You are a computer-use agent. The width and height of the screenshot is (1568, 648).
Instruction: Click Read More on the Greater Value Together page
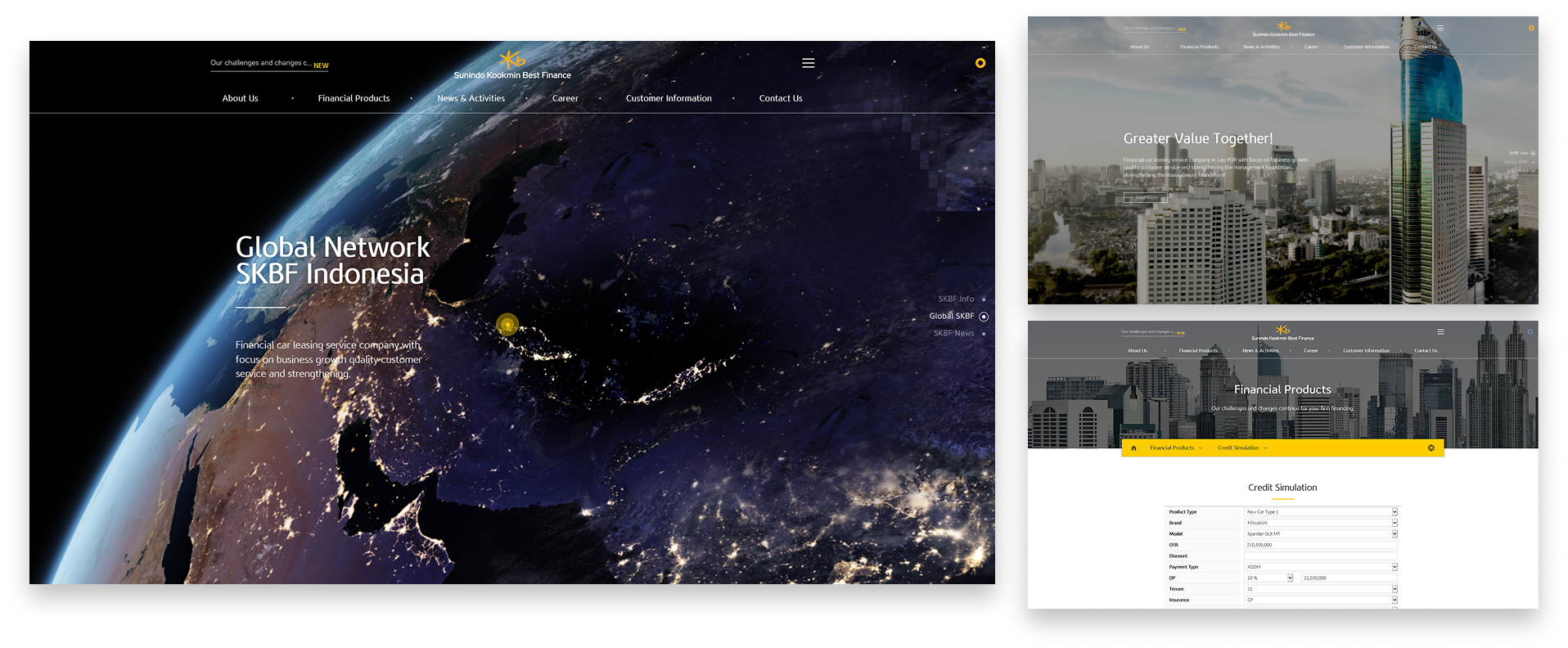(x=1146, y=198)
